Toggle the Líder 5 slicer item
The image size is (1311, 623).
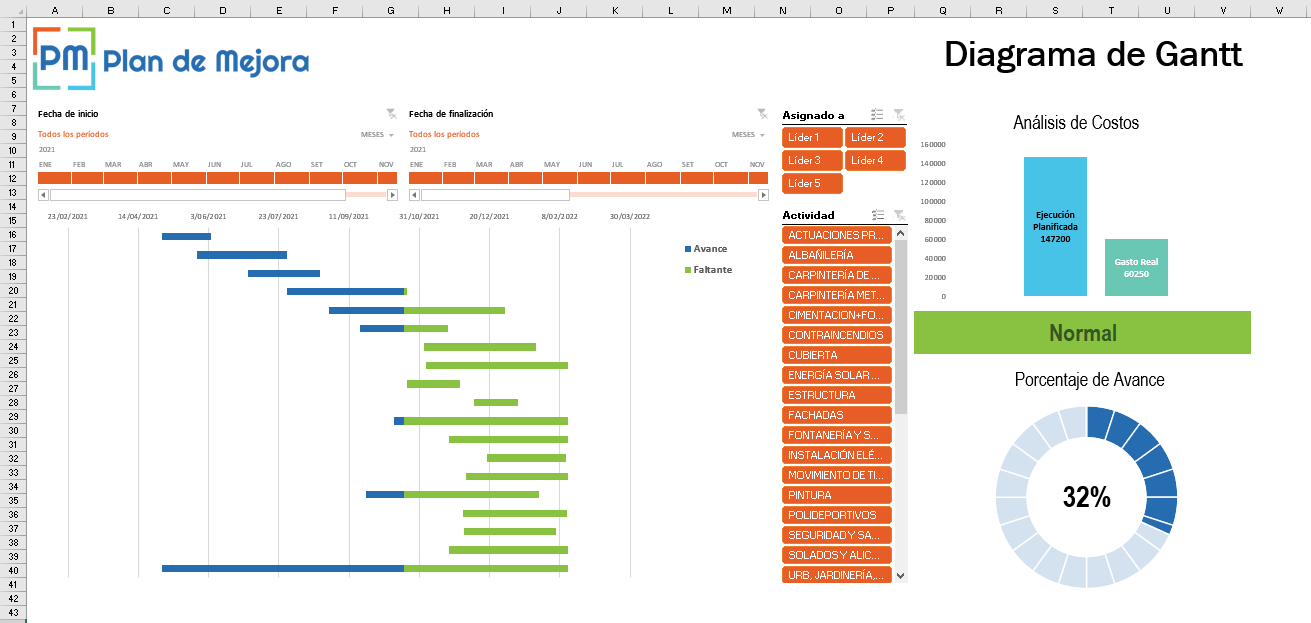(x=812, y=183)
